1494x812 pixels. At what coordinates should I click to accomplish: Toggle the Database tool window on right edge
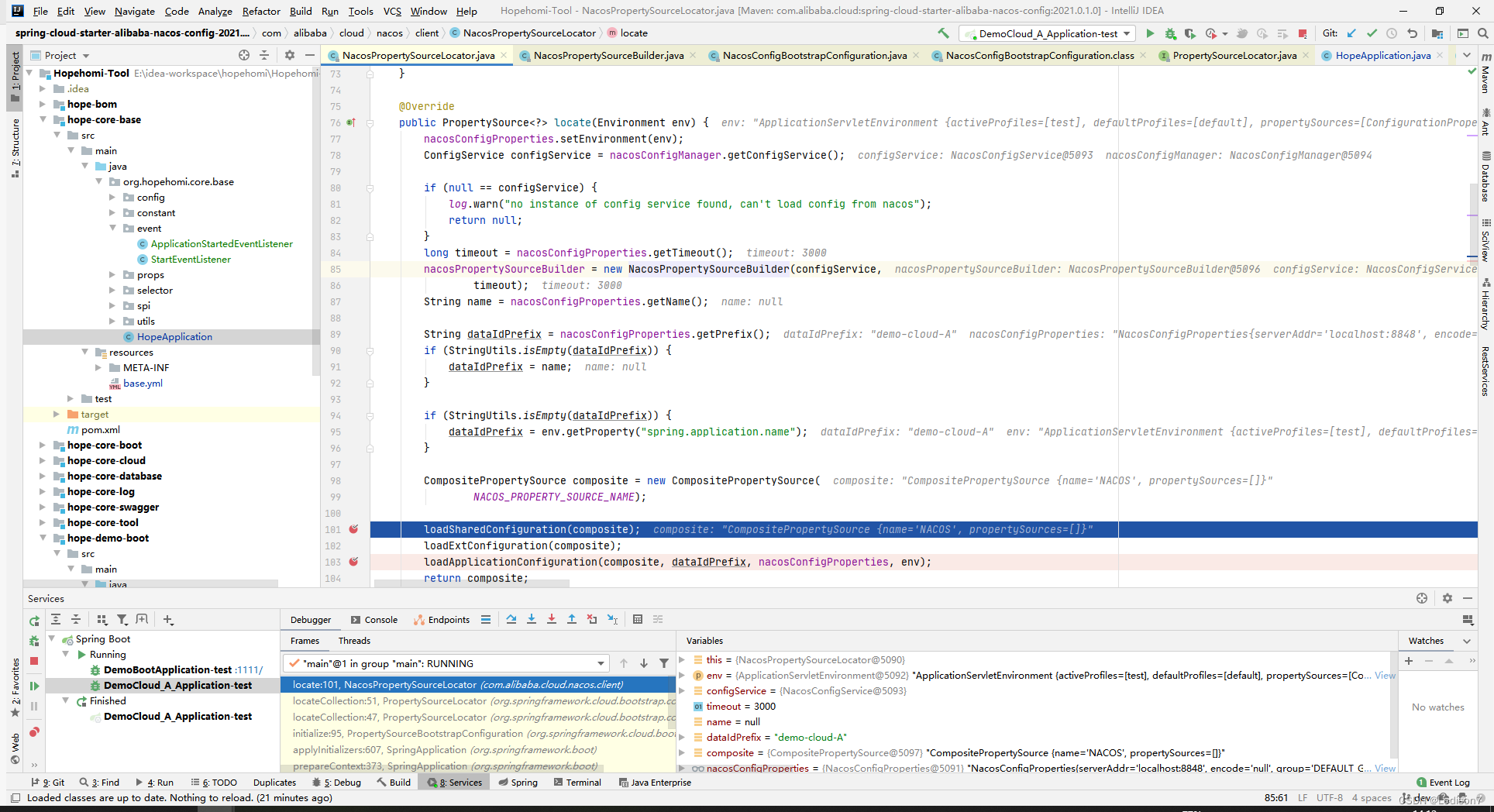click(x=1485, y=177)
